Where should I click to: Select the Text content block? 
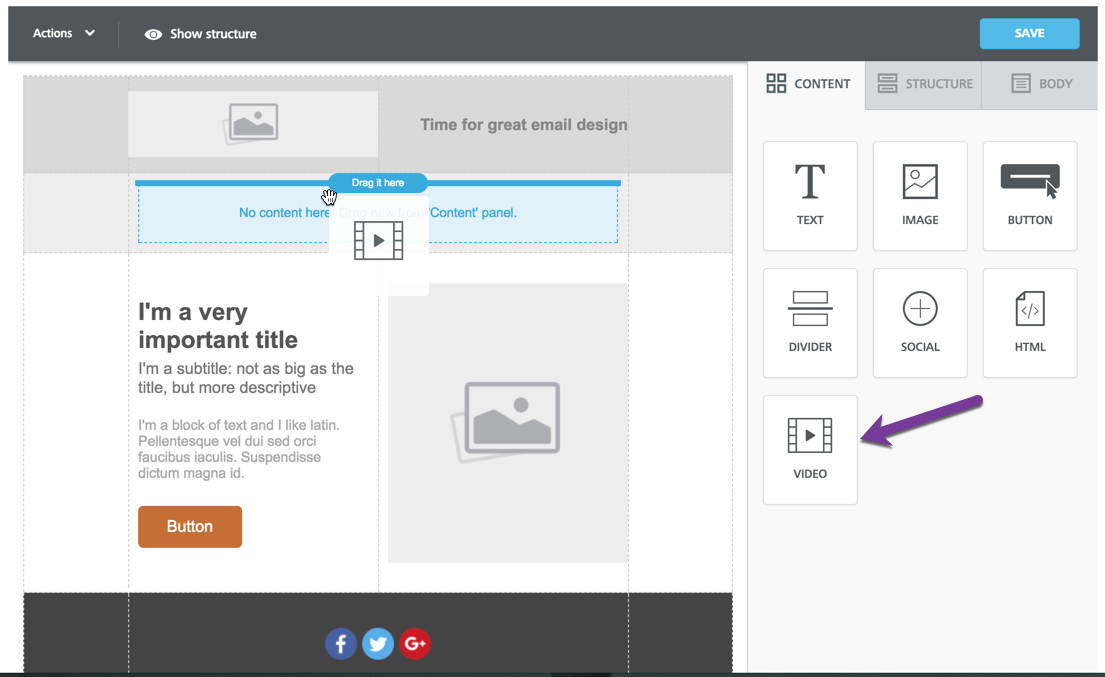coord(810,196)
